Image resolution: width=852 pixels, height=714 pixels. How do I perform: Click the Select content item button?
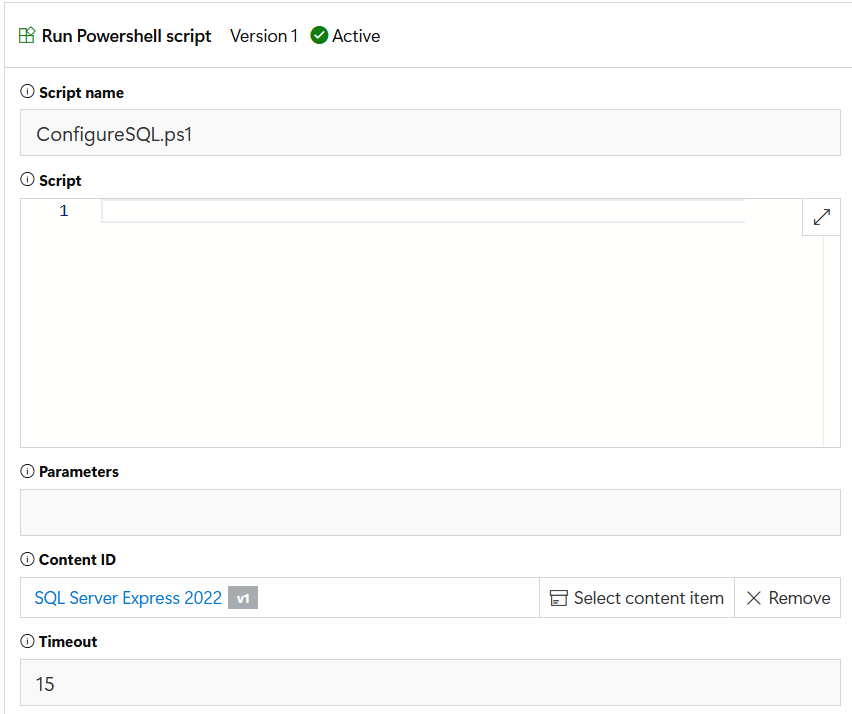(x=637, y=598)
